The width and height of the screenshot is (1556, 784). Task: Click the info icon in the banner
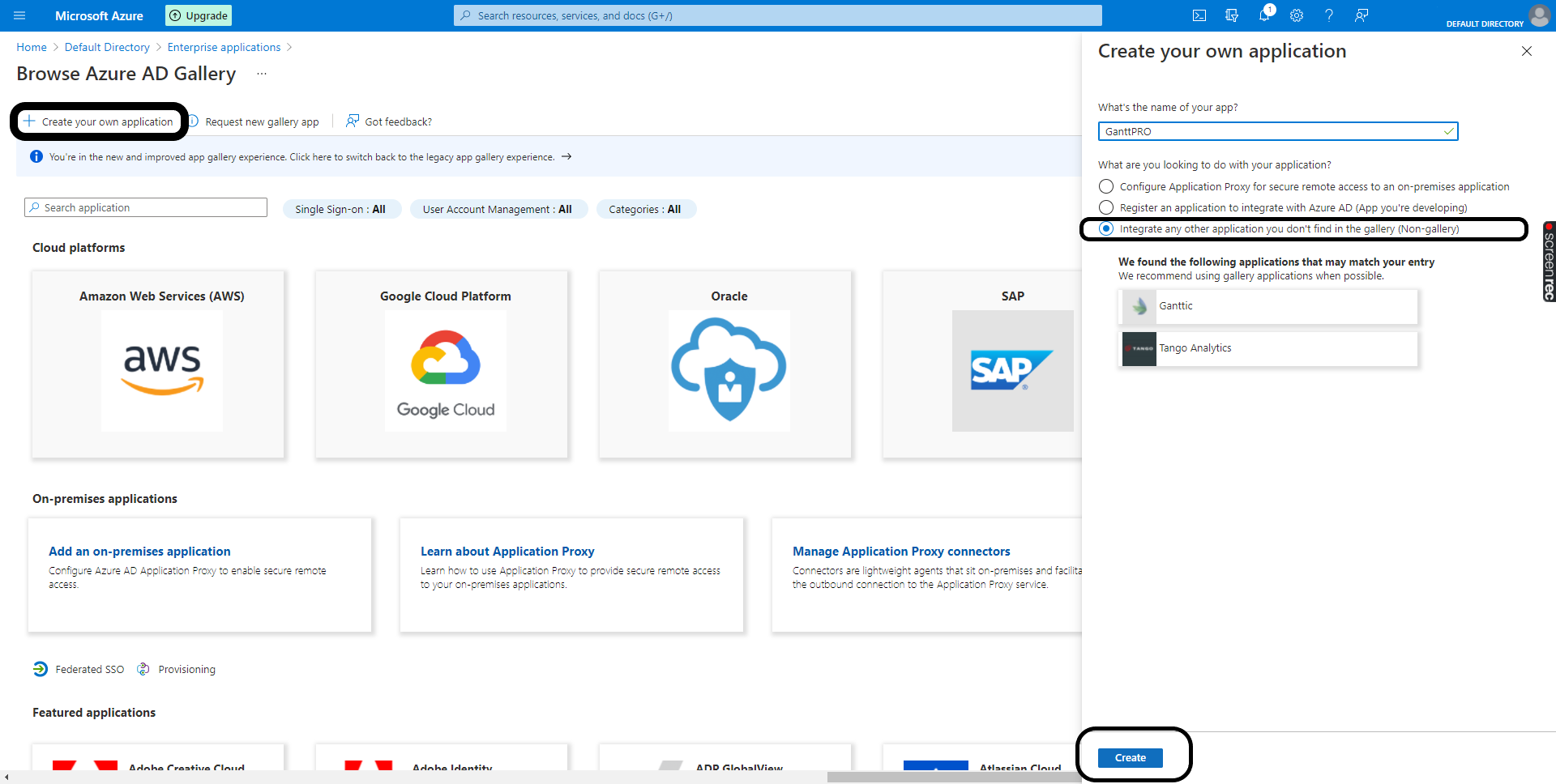(x=36, y=156)
